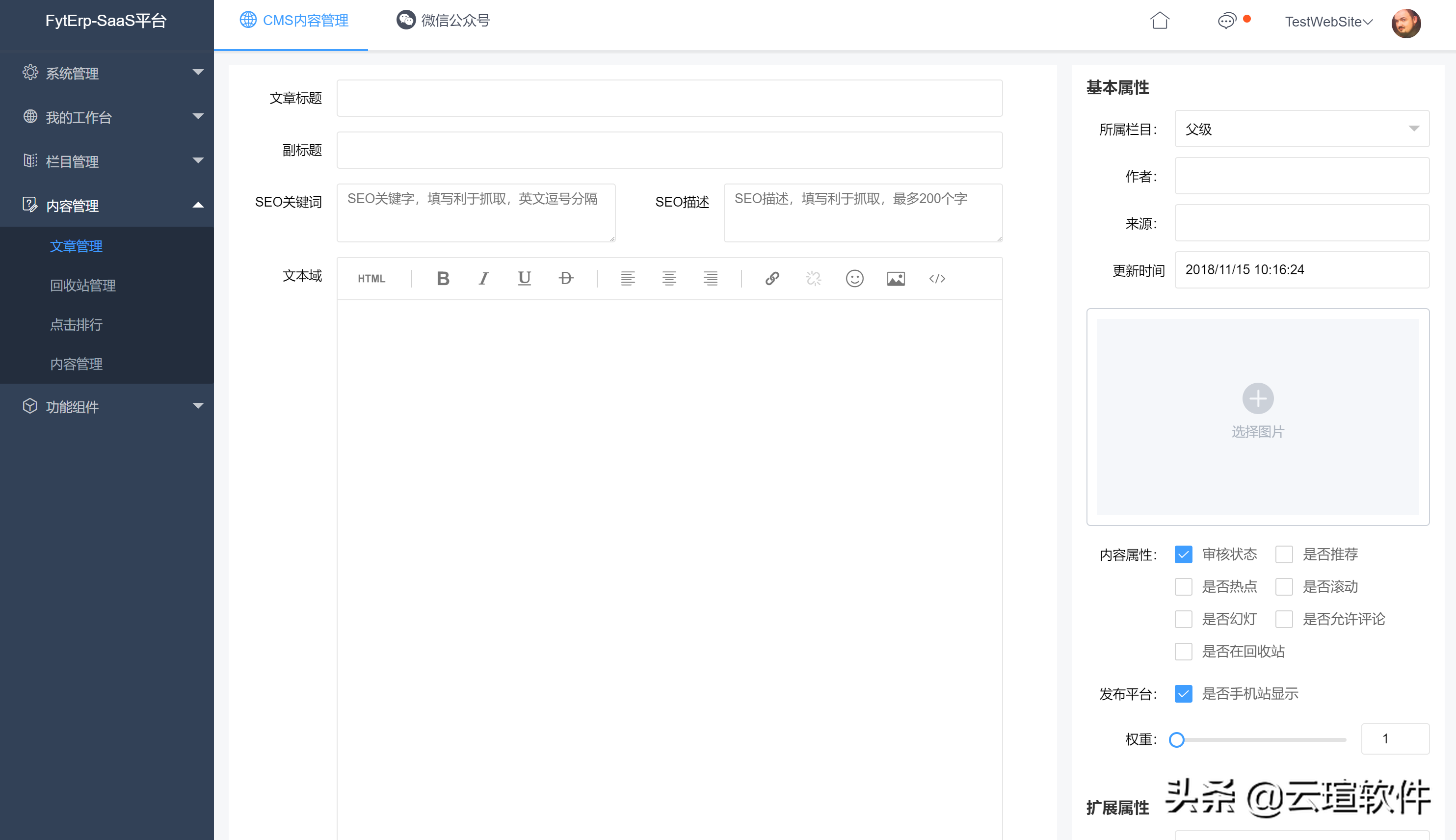Screen dimensions: 1456x840
Task: Click the 功能组件 cube icon
Action: click(x=30, y=406)
